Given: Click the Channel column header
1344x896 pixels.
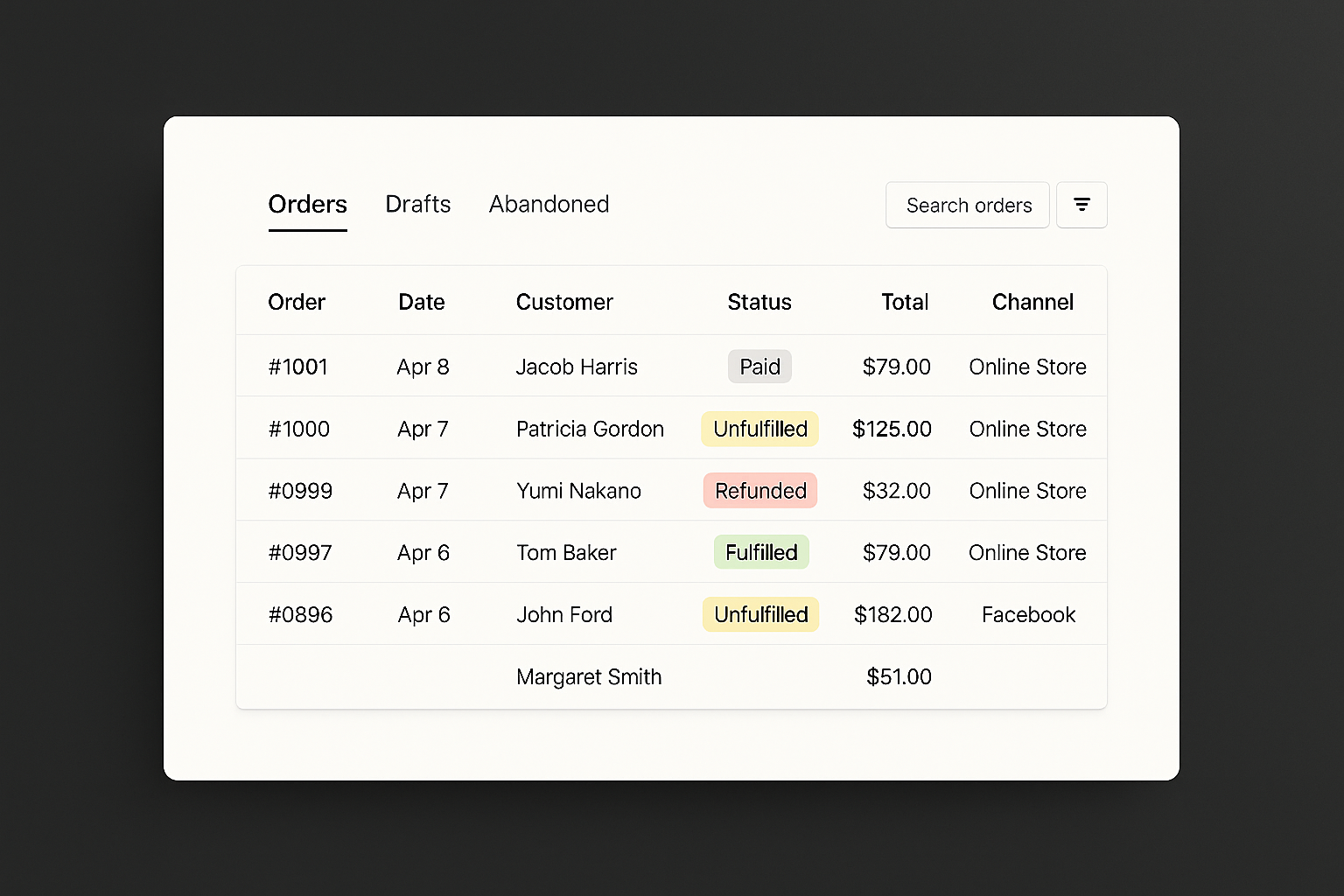Looking at the screenshot, I should click(1032, 302).
